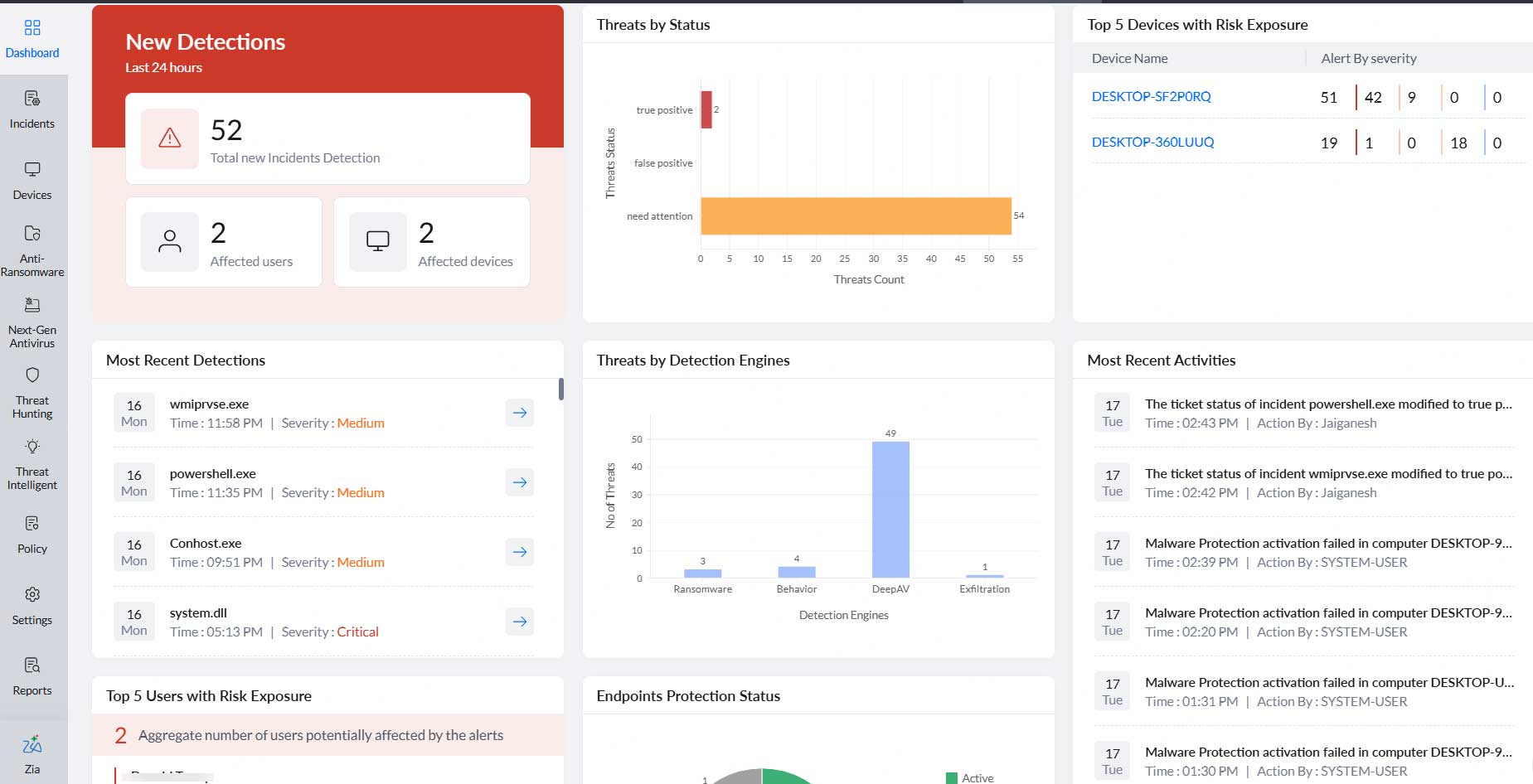1533x784 pixels.
Task: Open device DESKTOP-SF2P0RQ link
Action: [x=1151, y=97]
